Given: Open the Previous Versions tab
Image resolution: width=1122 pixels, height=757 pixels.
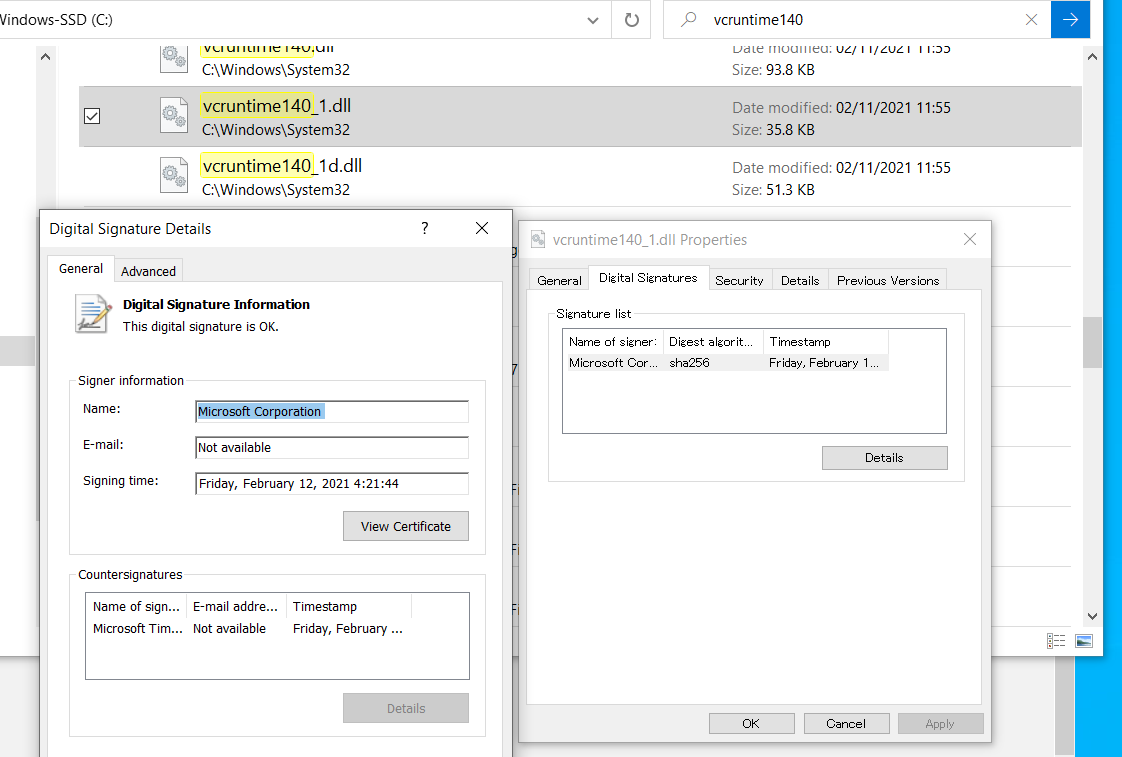Looking at the screenshot, I should click(x=888, y=280).
